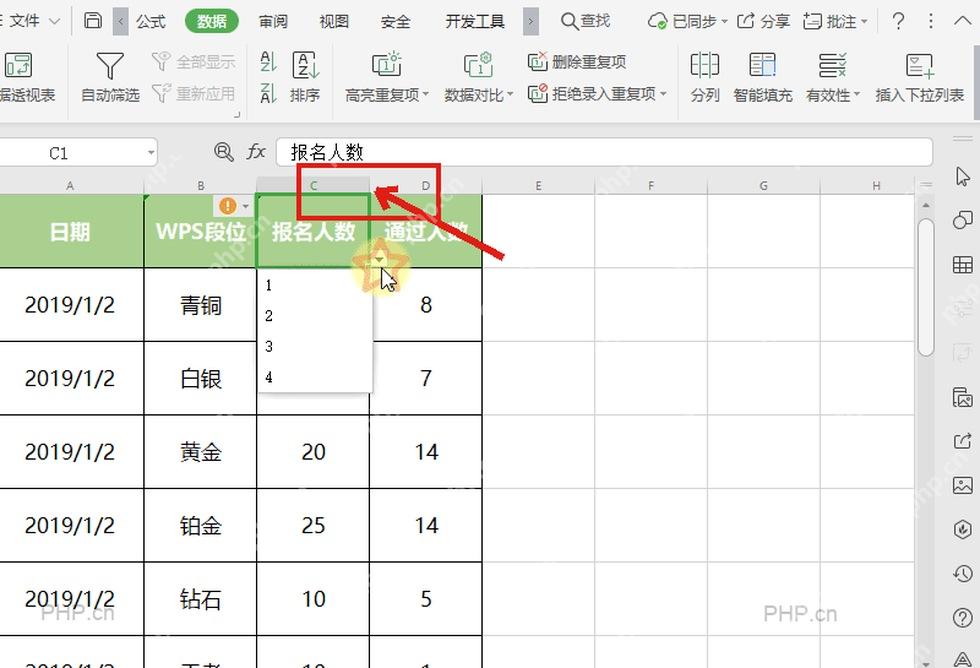Open the 审阅 Review tab
The height and width of the screenshot is (668, 980).
pyautogui.click(x=273, y=21)
